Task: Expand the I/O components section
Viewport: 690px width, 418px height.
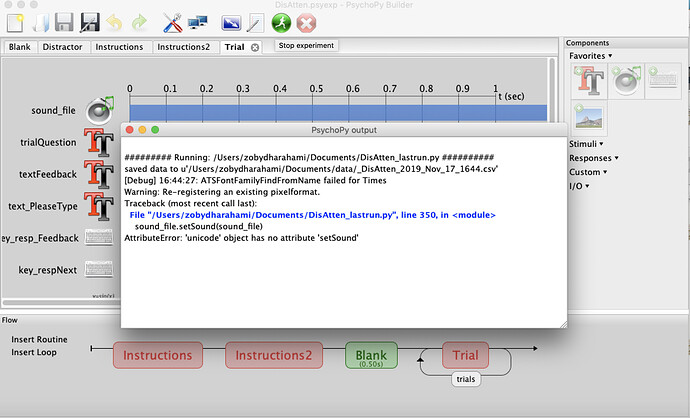Action: click(579, 186)
